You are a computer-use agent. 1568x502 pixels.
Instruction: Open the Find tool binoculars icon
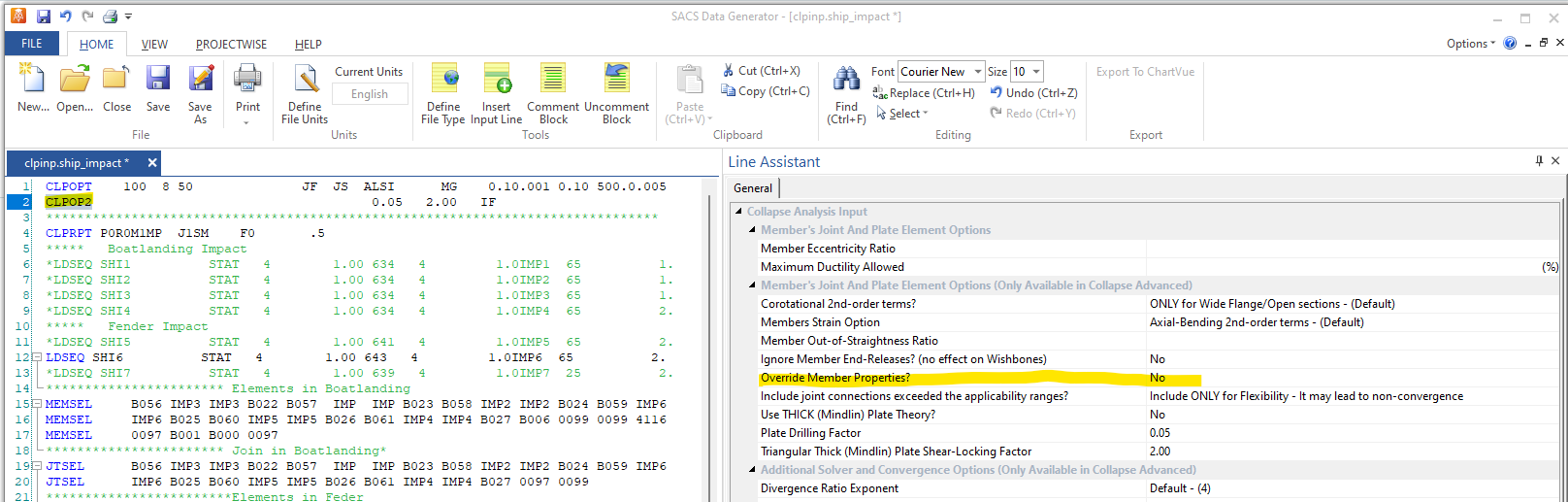pos(846,80)
